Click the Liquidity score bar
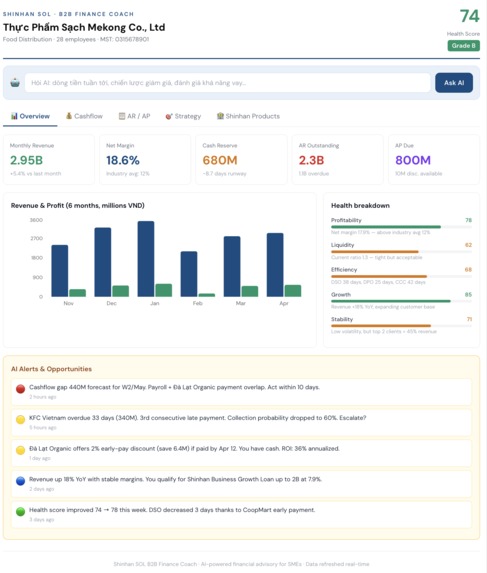 [401, 252]
